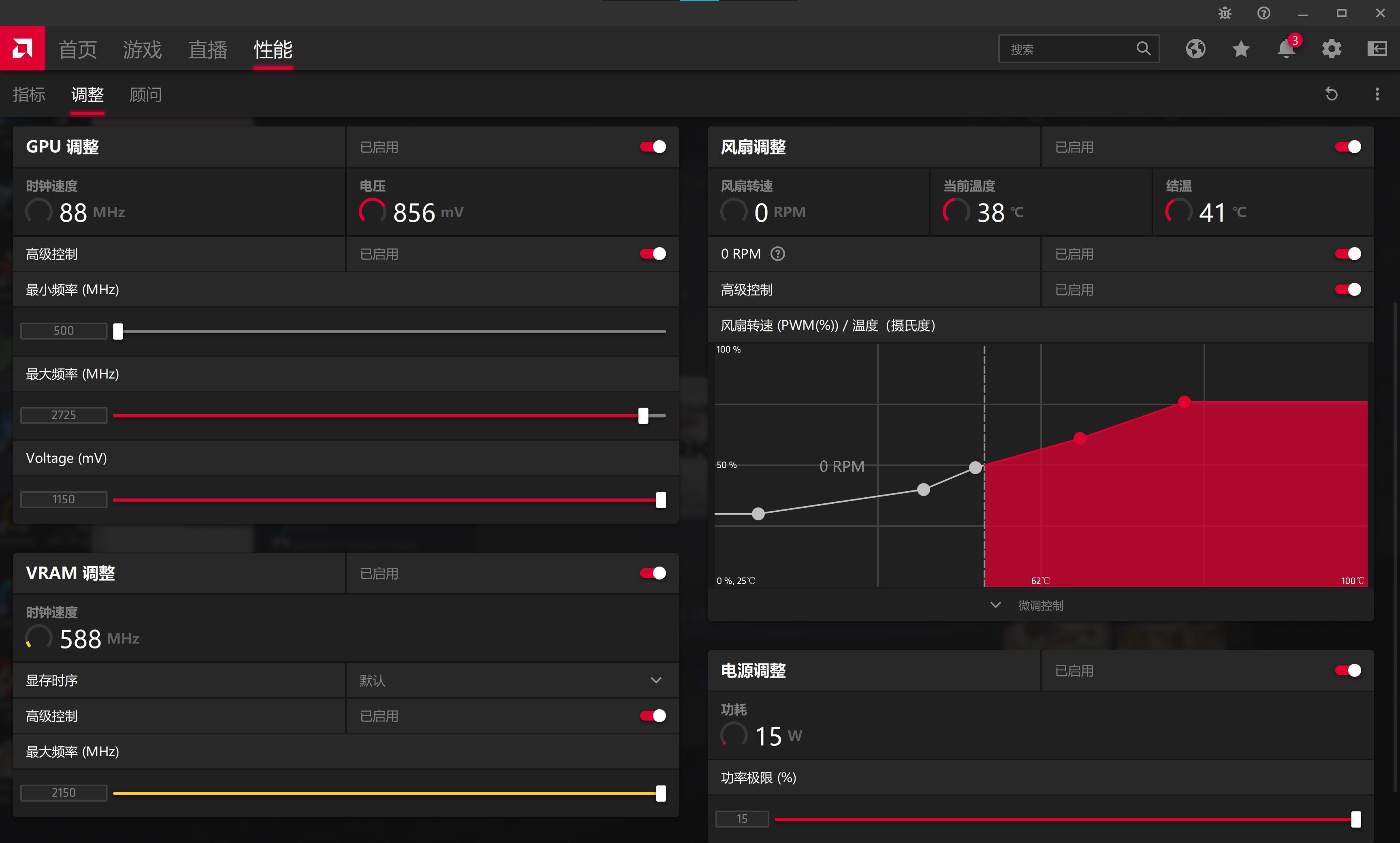Toggle the VRAM 调整 enabled switch
Screen dimensions: 1400x843
click(x=653, y=573)
